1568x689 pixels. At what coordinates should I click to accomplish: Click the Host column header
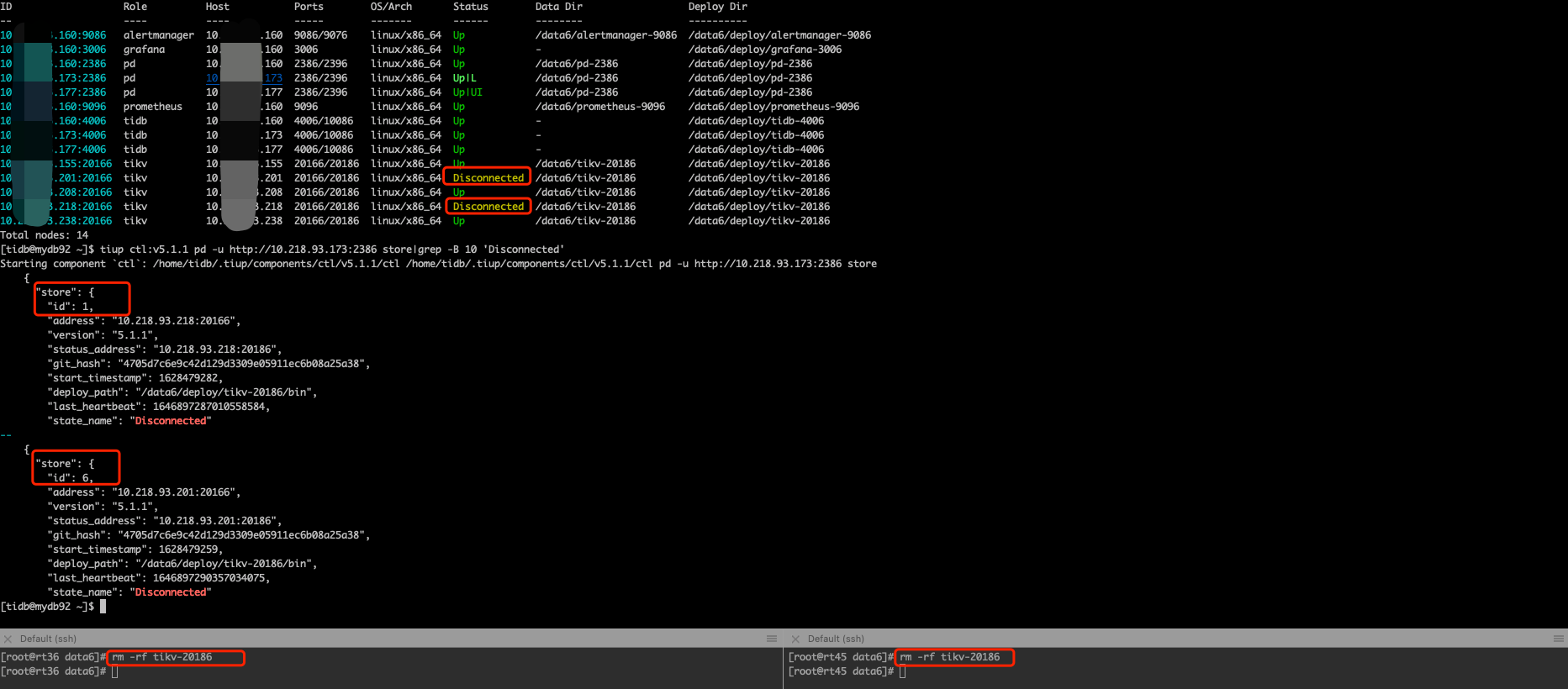point(218,7)
